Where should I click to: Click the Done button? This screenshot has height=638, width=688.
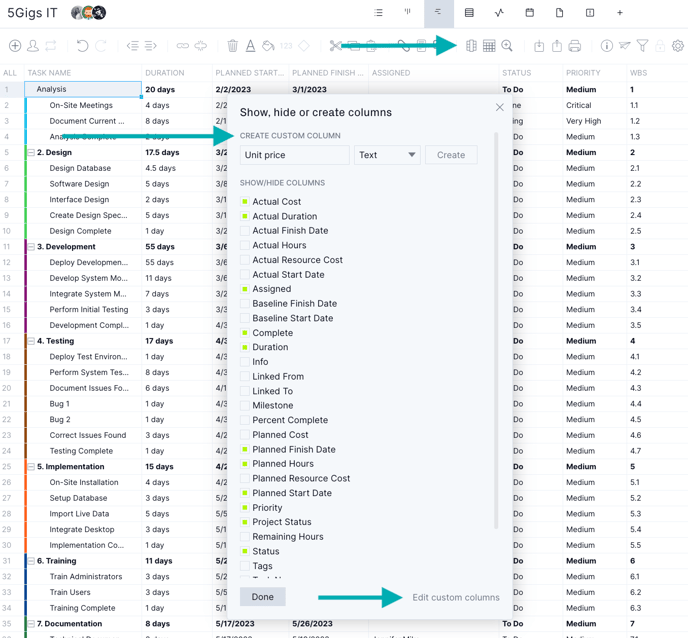click(262, 597)
